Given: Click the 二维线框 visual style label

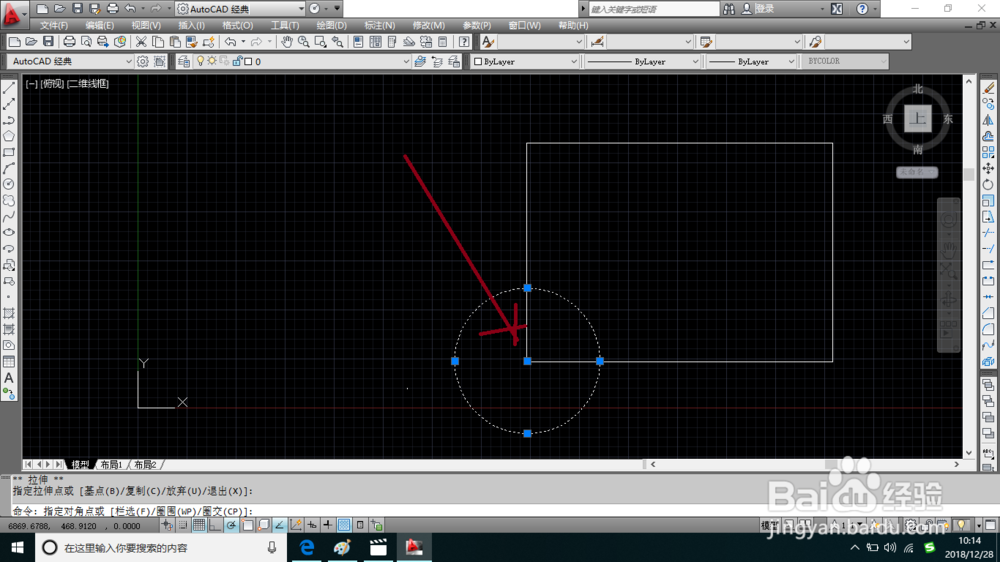Looking at the screenshot, I should click(88, 84).
